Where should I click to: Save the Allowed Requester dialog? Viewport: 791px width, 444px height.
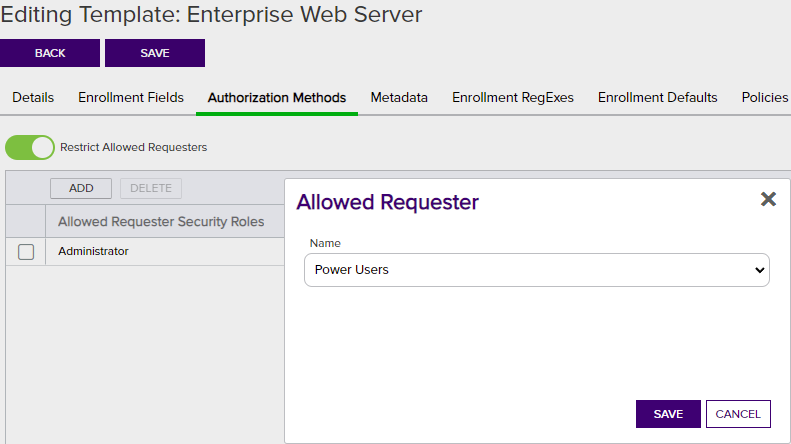[x=668, y=414]
